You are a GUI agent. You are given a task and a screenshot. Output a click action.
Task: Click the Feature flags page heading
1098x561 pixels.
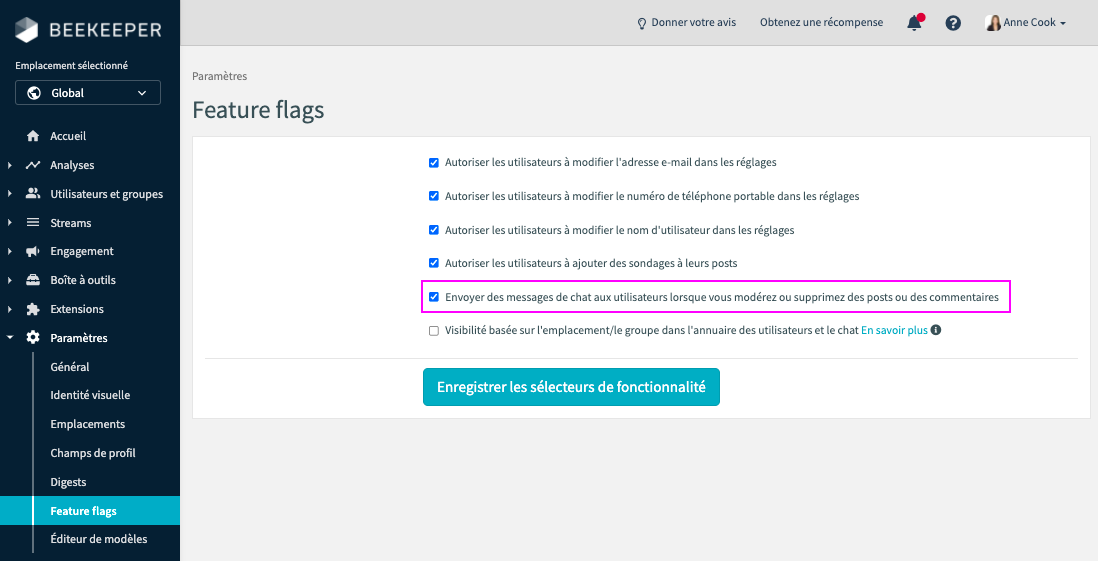pos(258,110)
